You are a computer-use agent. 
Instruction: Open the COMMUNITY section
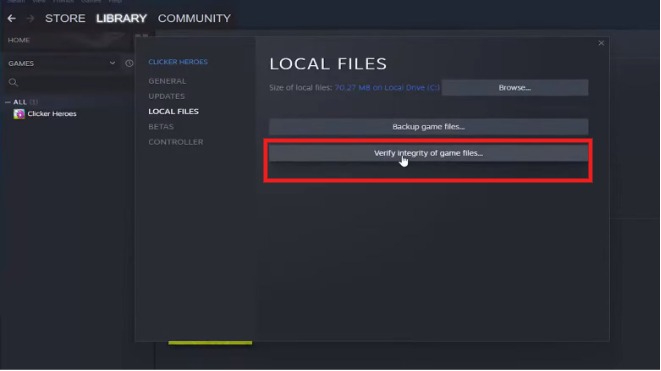click(x=194, y=18)
